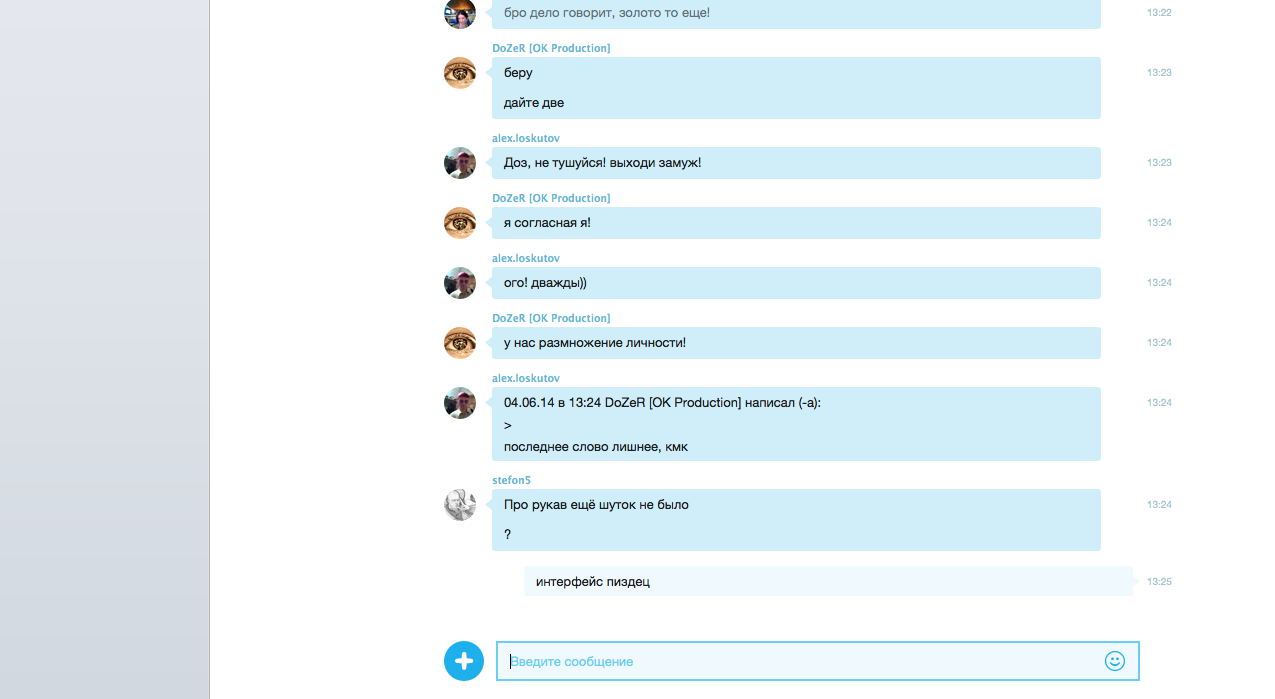Click the 'у нас размножение личности!' message
The image size is (1275, 699).
796,343
